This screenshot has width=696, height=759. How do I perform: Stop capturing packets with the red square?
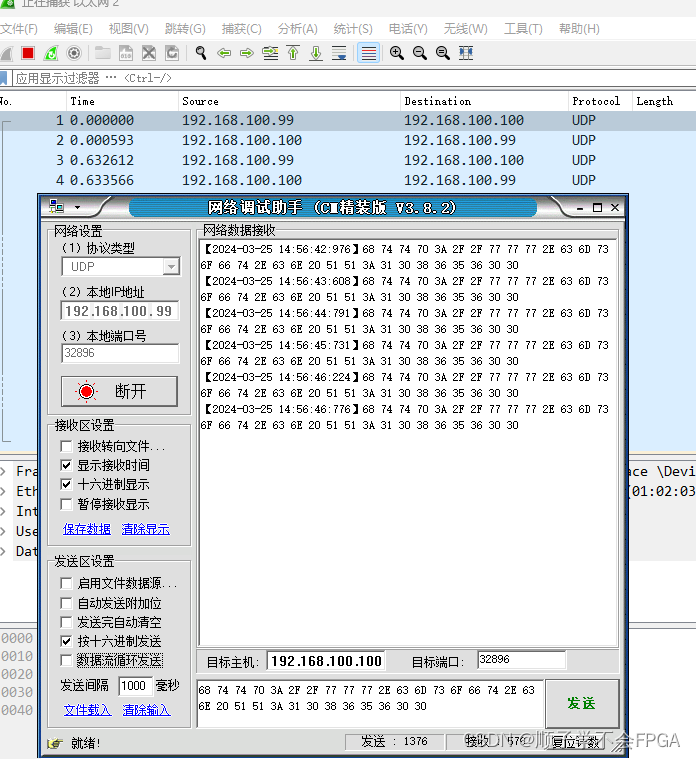[28, 53]
